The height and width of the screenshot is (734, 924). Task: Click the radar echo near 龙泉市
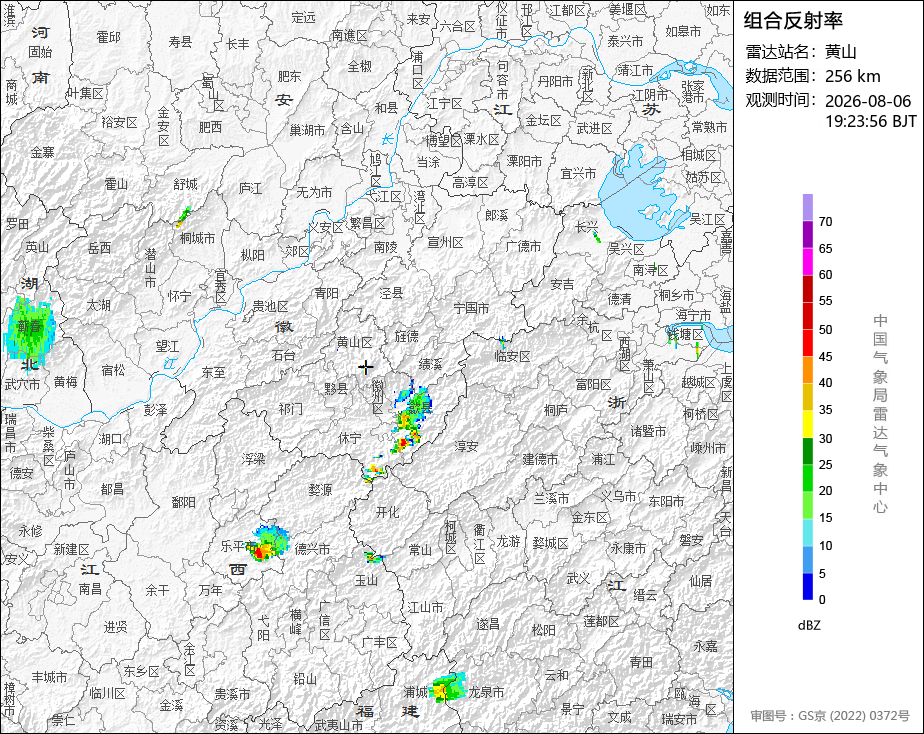448,687
